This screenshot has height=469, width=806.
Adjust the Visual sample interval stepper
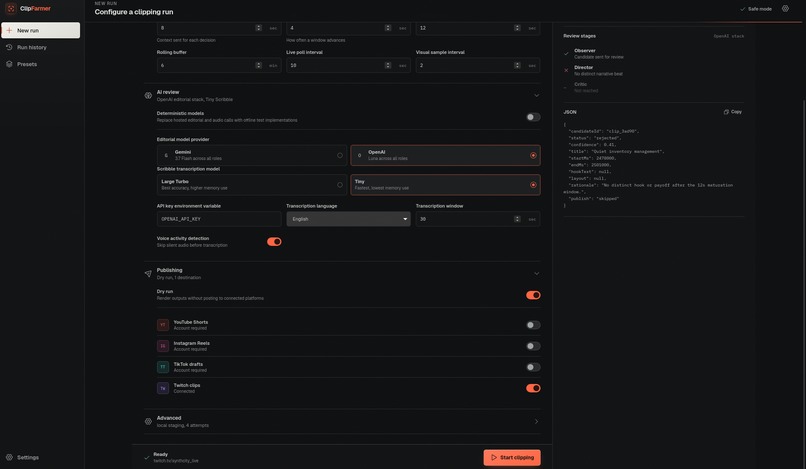pyautogui.click(x=518, y=65)
